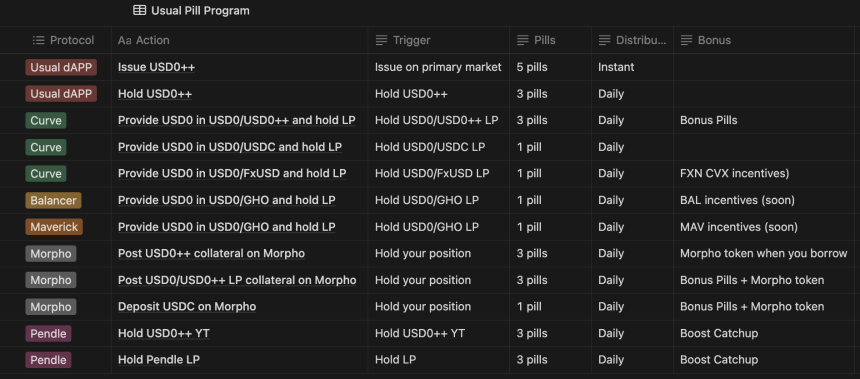The width and height of the screenshot is (860, 379).
Task: Click 'Boost Catchup' in Hold Pendle LP row
Action: tap(719, 360)
